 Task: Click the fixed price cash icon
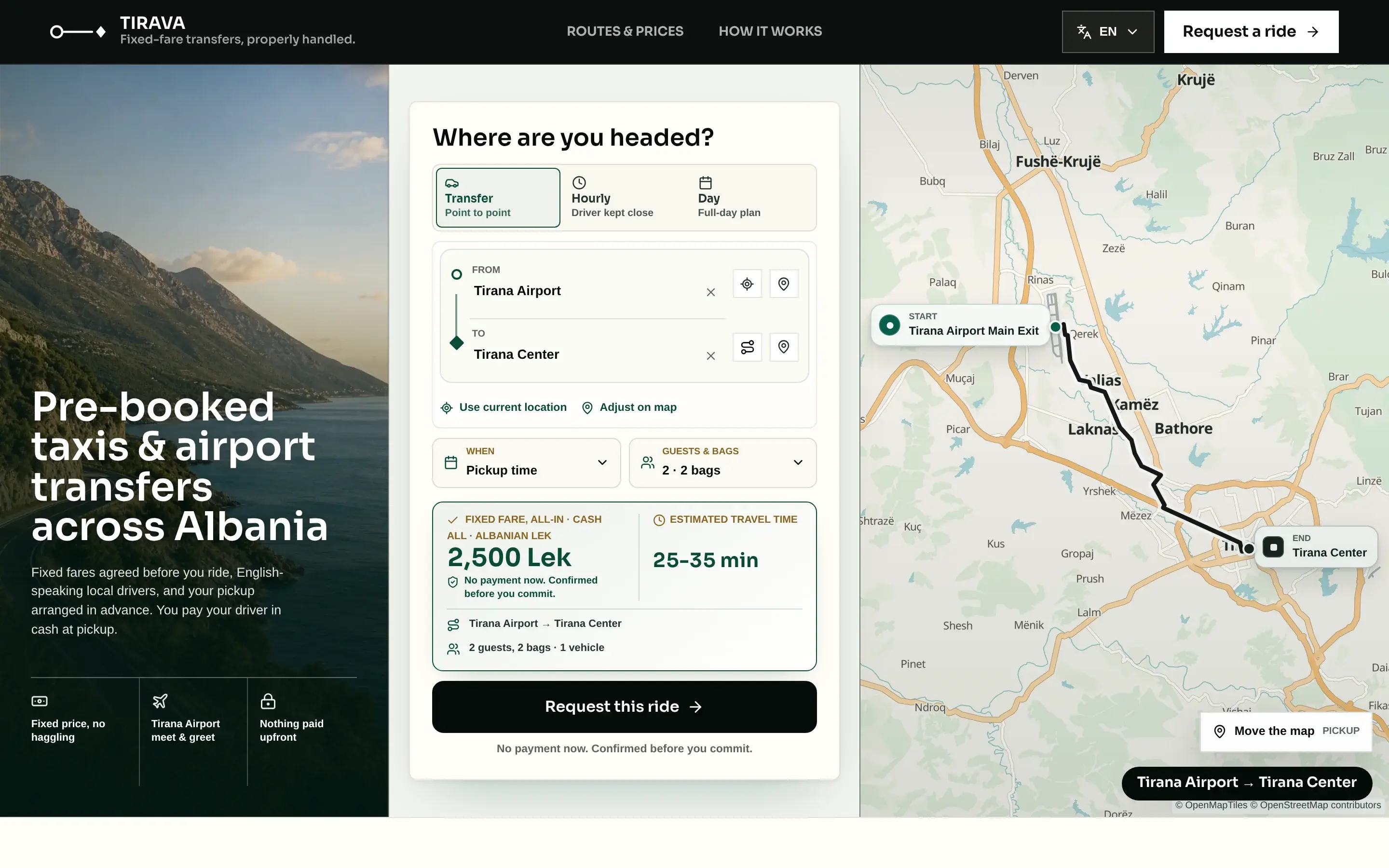pos(40,701)
